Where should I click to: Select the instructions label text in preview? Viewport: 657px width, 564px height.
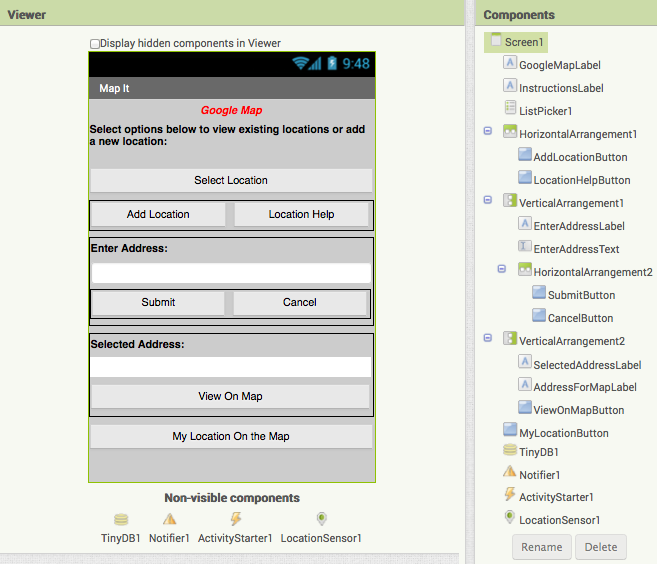click(x=228, y=135)
